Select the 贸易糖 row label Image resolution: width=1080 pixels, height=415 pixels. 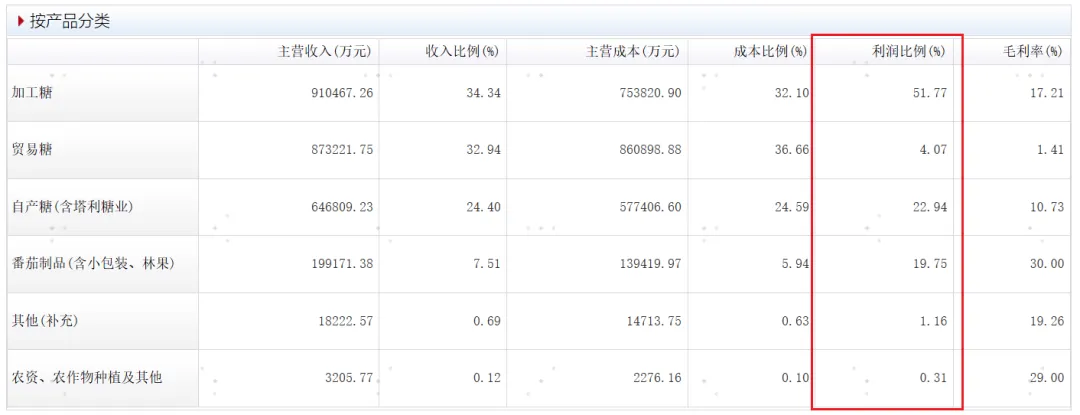tap(32, 149)
